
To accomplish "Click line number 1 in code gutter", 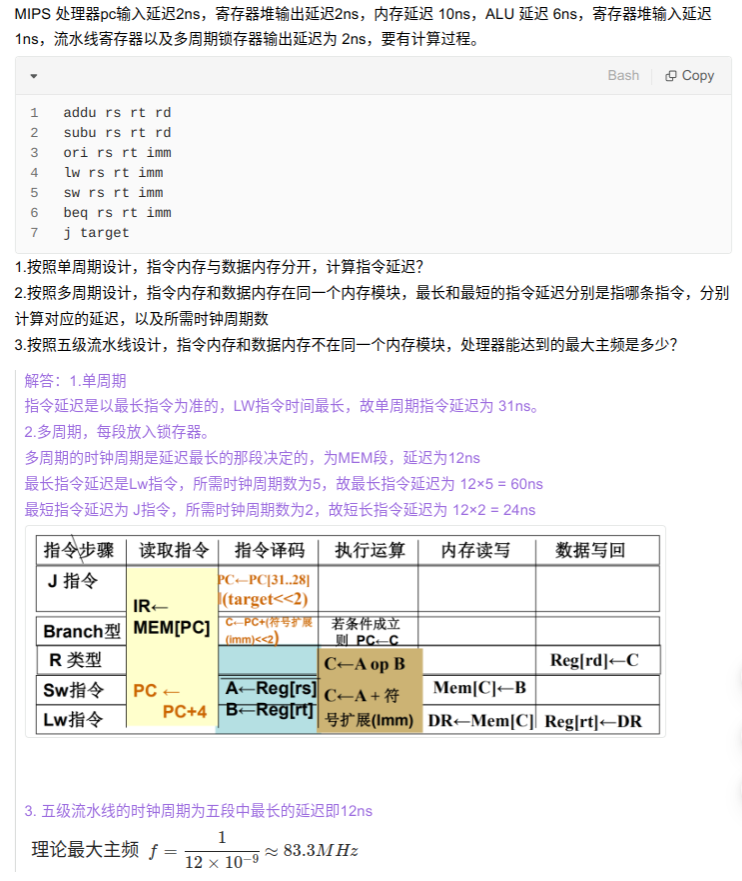I will [x=34, y=113].
